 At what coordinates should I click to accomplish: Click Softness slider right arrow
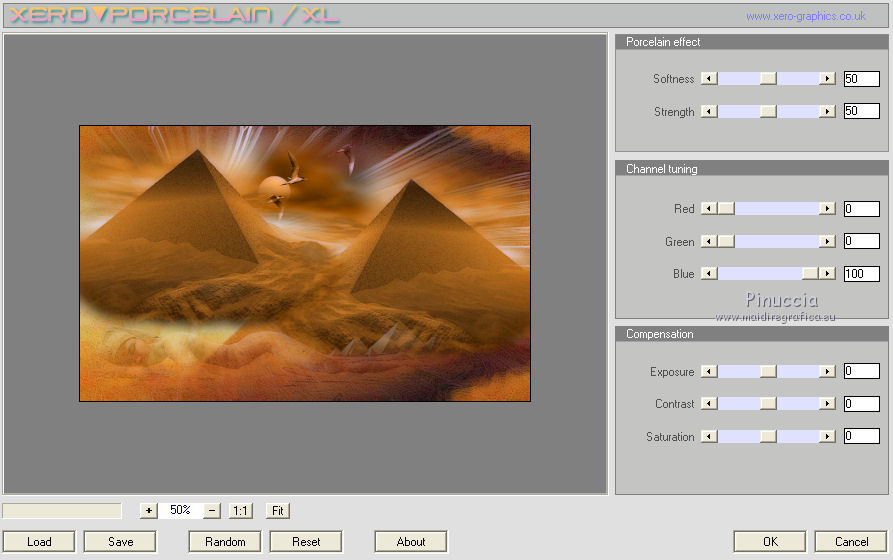(x=827, y=79)
